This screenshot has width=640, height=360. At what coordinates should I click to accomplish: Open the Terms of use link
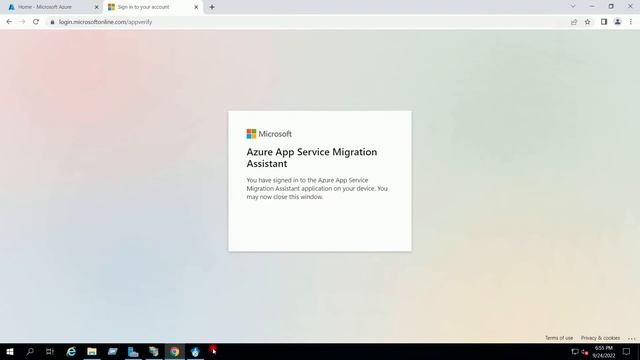pos(559,338)
